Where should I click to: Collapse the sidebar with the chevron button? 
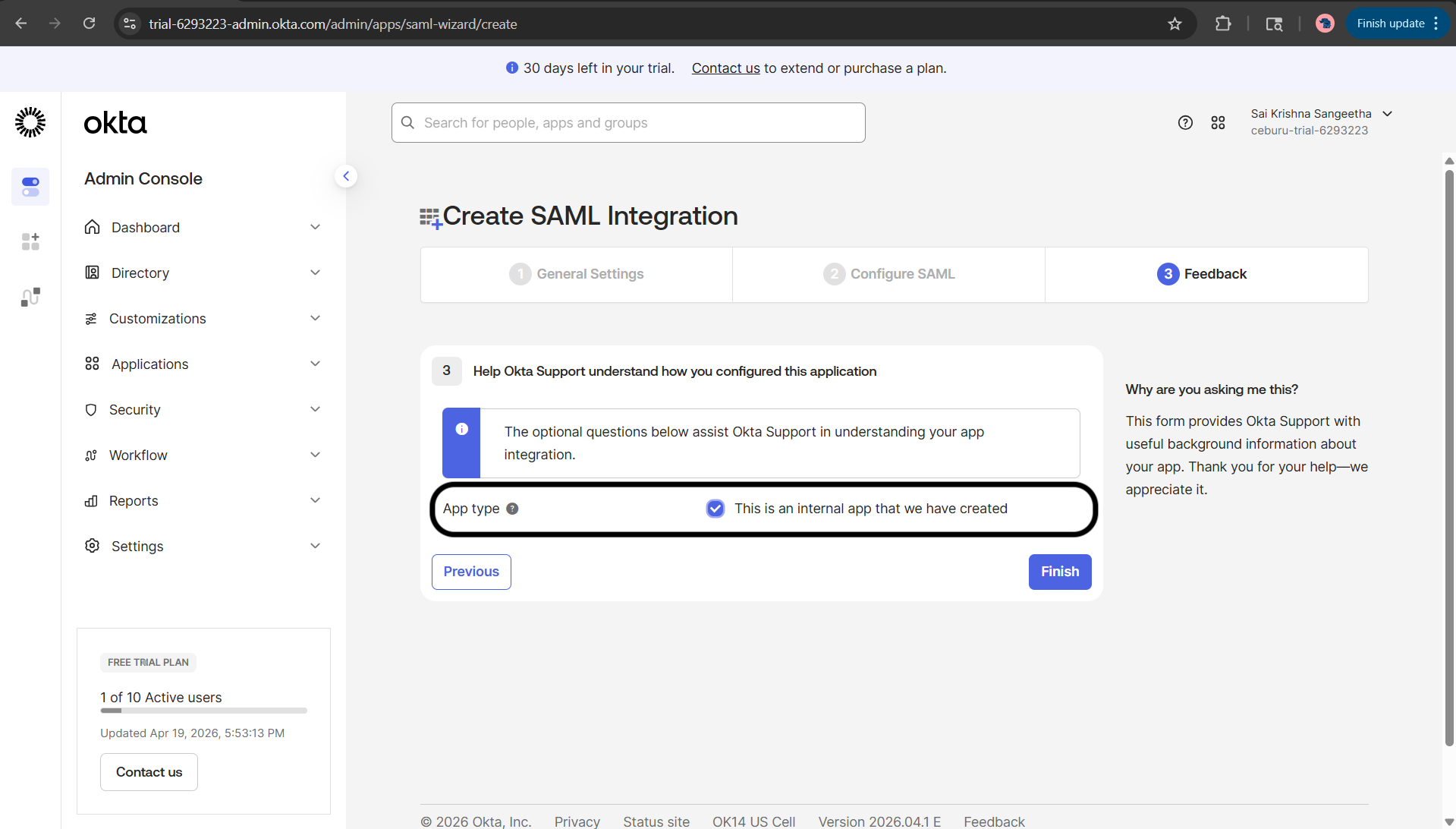pos(346,176)
